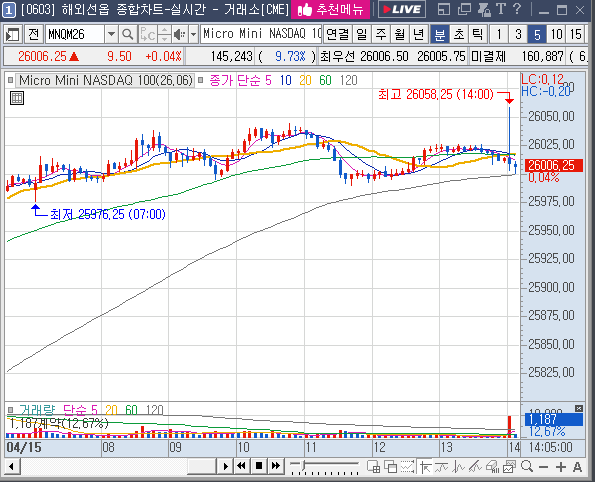Select the 월 monthly period
595x482 pixels.
click(x=400, y=35)
